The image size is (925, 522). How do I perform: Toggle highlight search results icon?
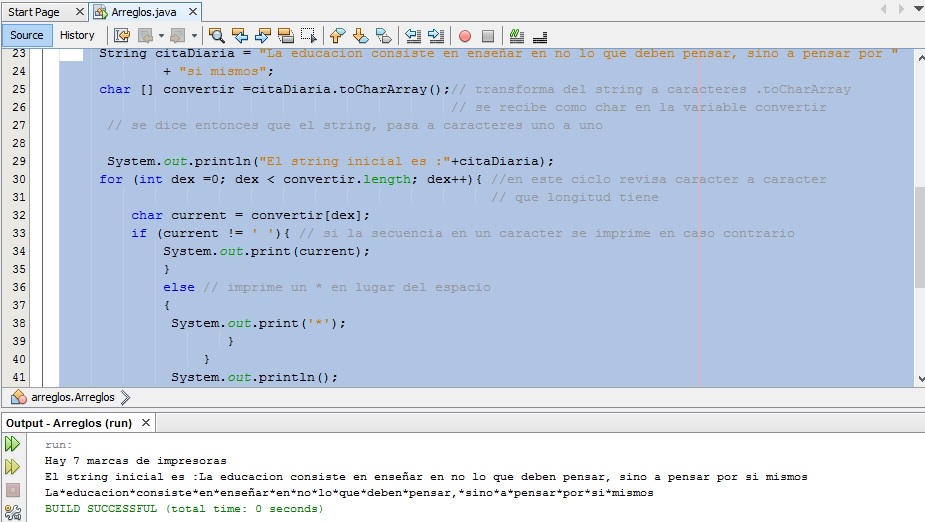[x=287, y=35]
